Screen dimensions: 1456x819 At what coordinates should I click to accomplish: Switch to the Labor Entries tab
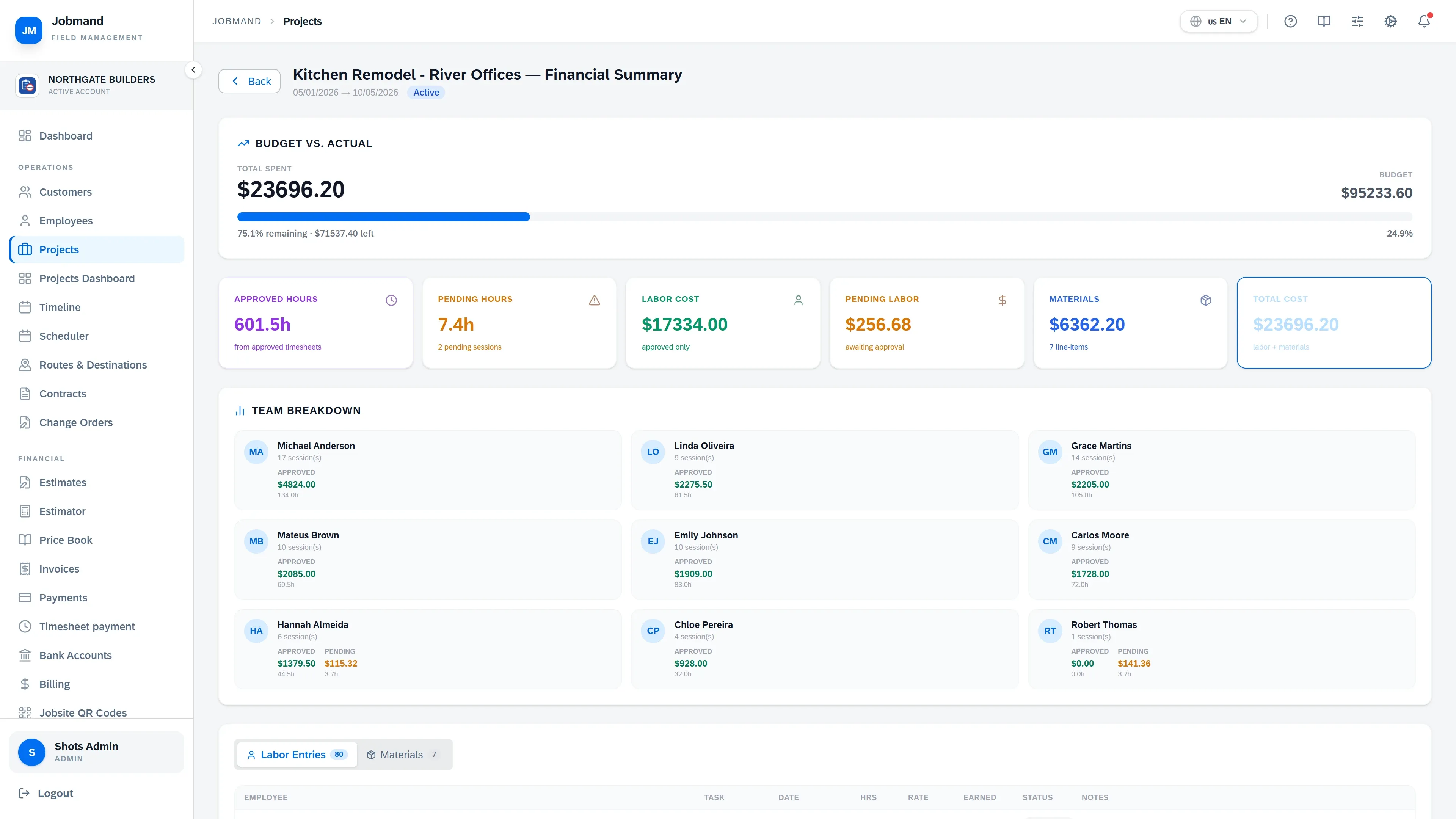297,755
